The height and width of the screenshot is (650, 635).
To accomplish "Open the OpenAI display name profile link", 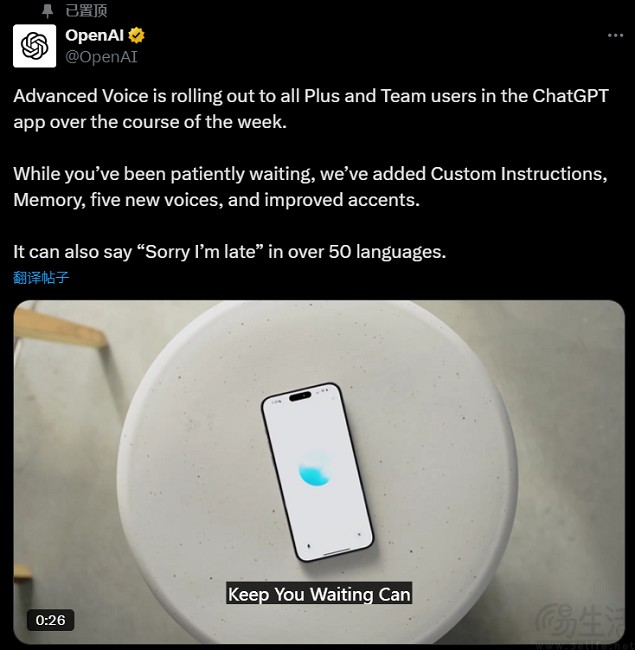I will coord(95,35).
